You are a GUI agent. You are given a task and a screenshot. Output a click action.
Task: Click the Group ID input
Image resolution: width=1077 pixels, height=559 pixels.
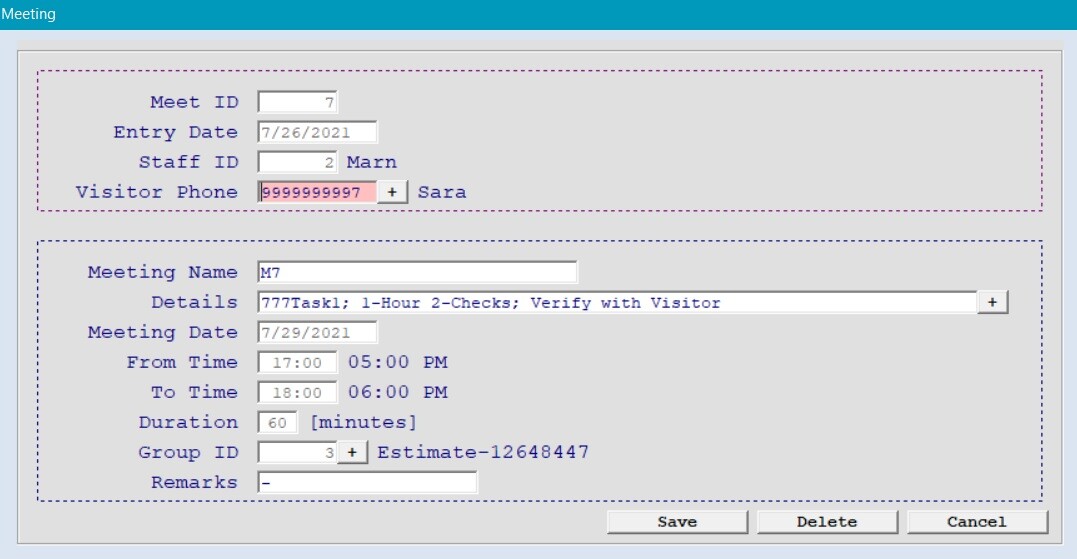(x=297, y=453)
